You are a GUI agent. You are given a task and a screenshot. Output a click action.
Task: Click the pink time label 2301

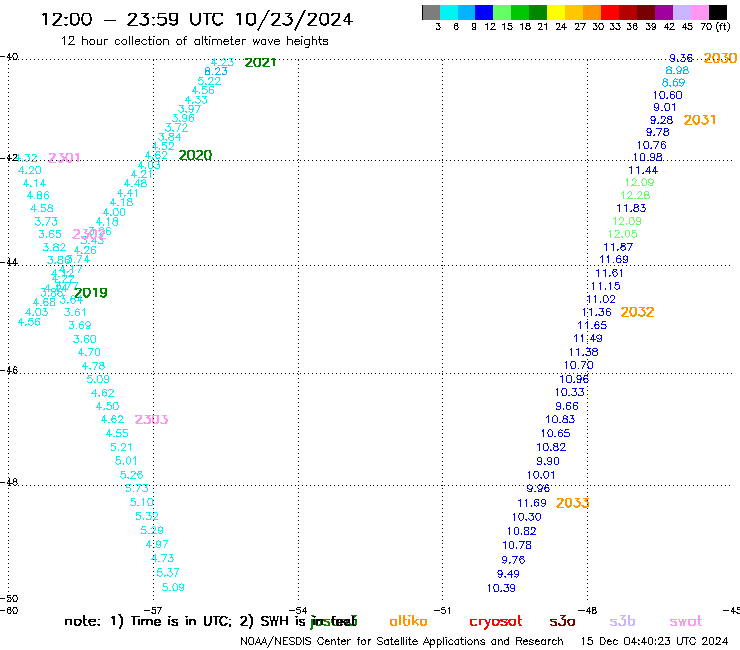[x=64, y=157]
